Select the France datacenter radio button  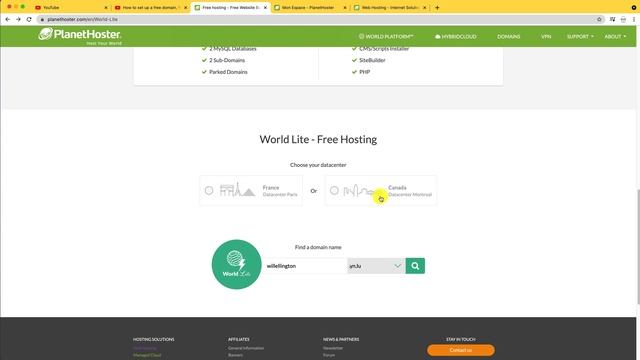[x=209, y=190]
